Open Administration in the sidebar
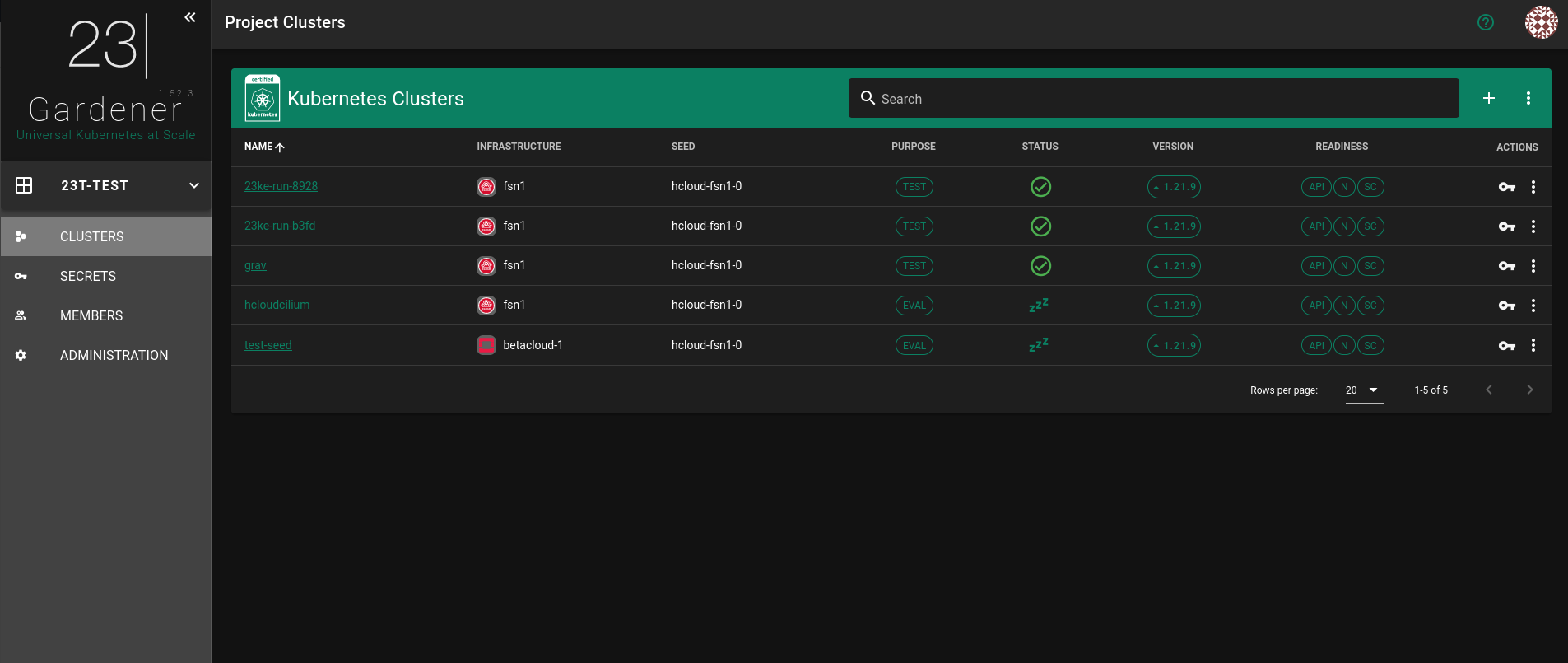 tap(106, 355)
